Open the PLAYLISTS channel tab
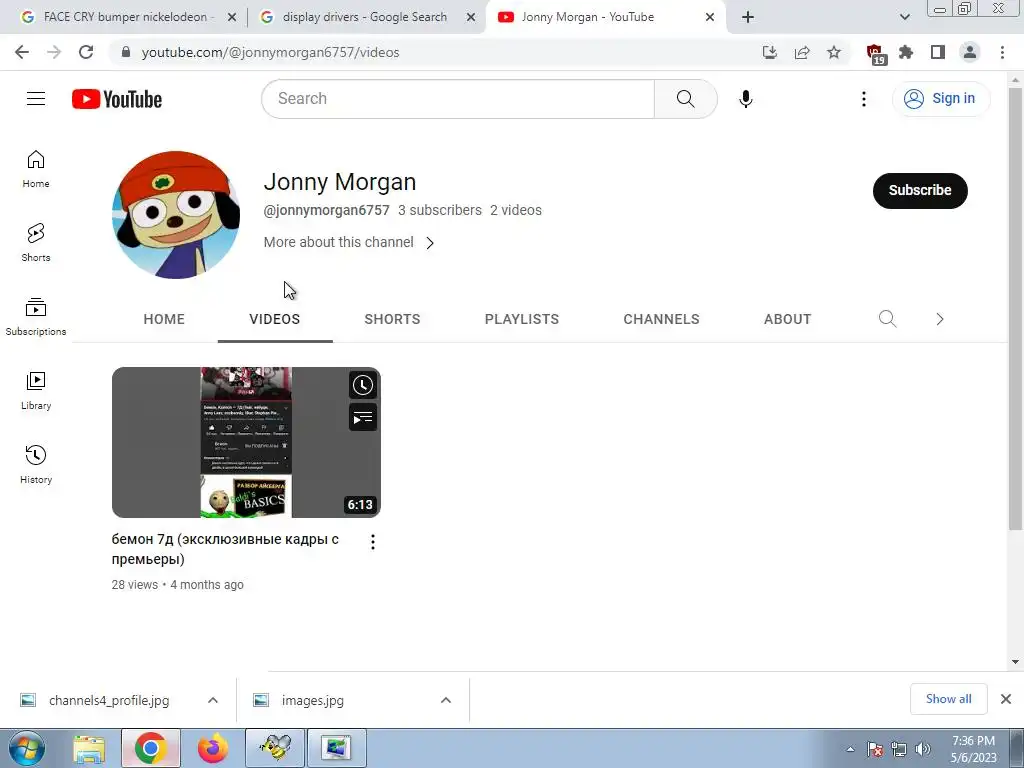Viewport: 1024px width, 768px height. click(x=522, y=319)
